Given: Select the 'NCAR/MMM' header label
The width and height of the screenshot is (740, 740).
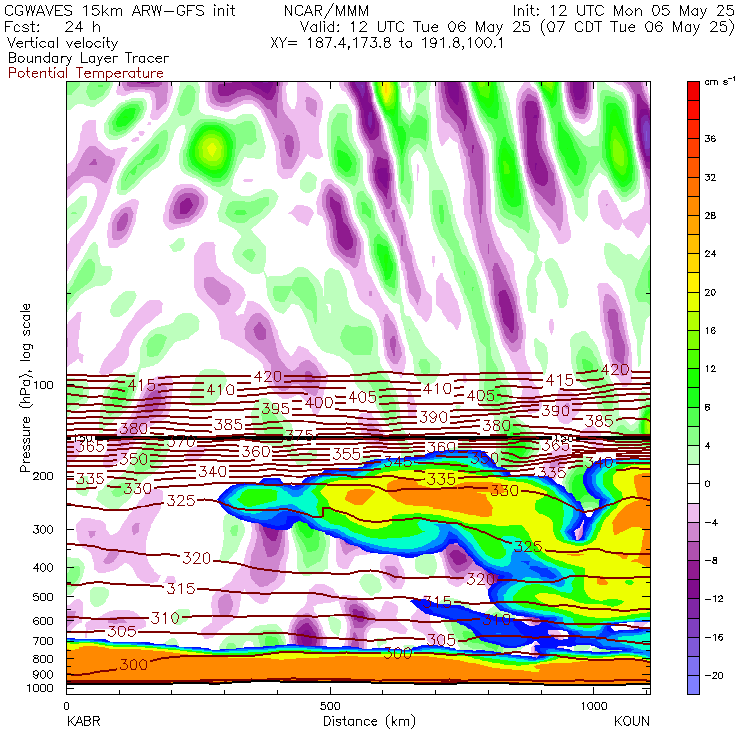Looking at the screenshot, I should [327, 10].
